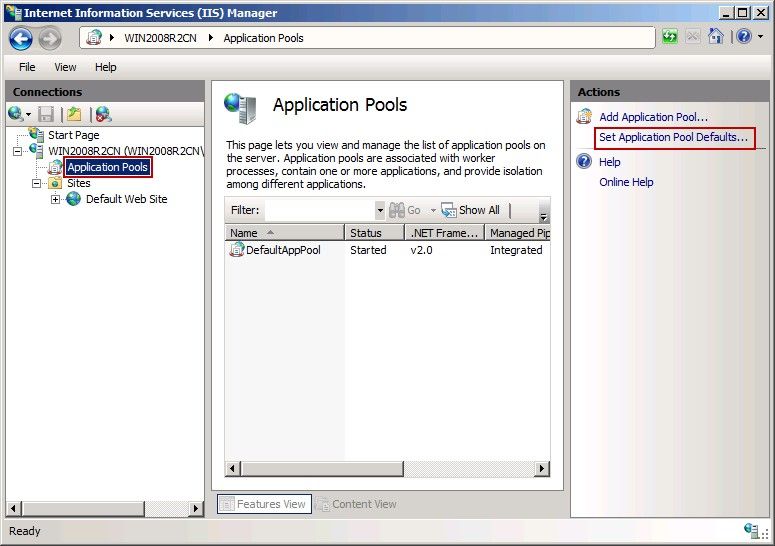Select the DefaultAppPool row

coord(388,250)
